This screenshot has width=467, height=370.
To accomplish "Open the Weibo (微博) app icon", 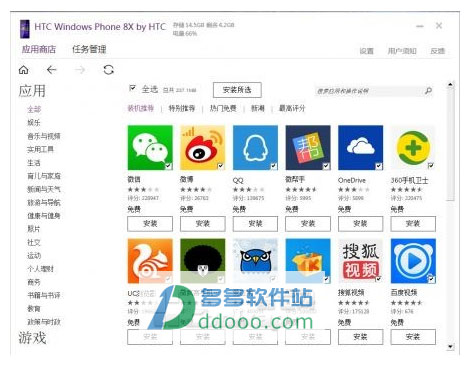I will (x=203, y=148).
